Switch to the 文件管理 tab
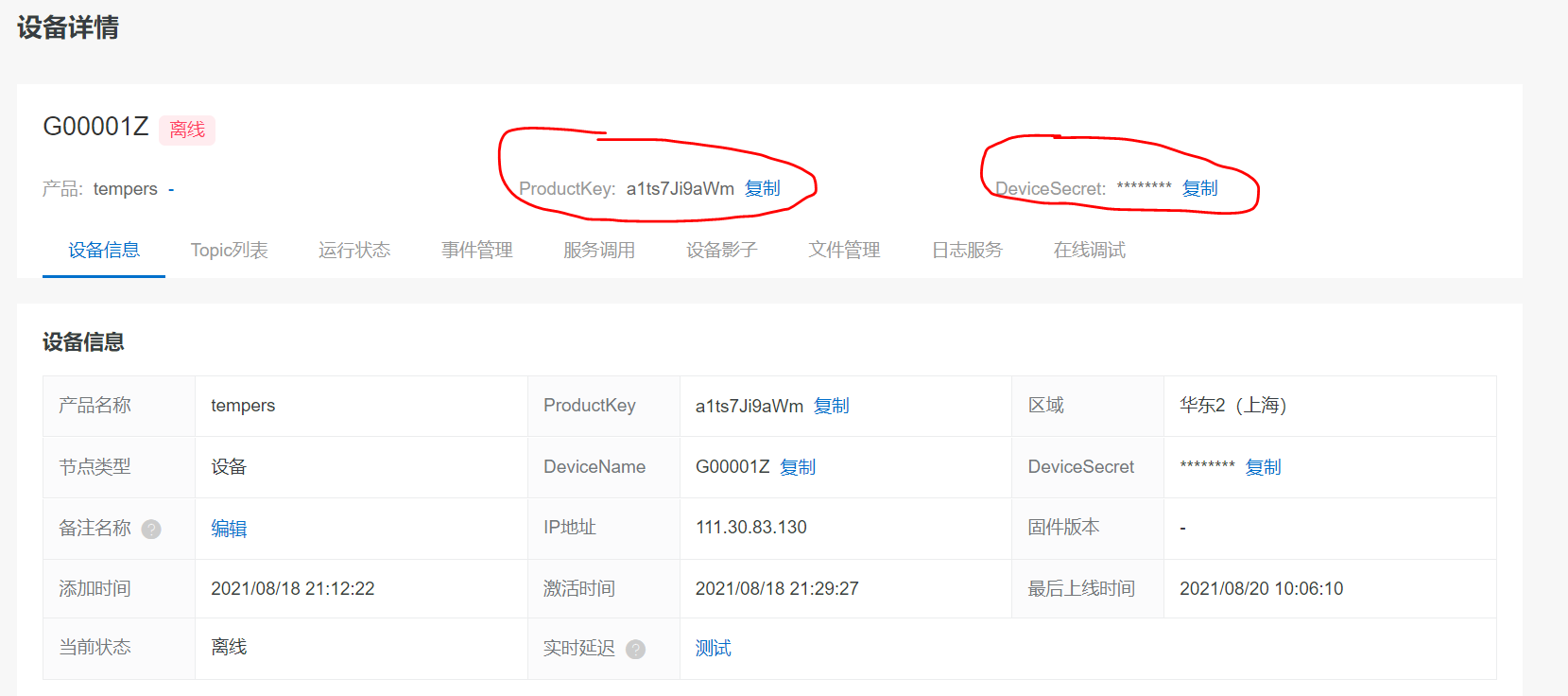The width and height of the screenshot is (1568, 696). click(x=845, y=250)
